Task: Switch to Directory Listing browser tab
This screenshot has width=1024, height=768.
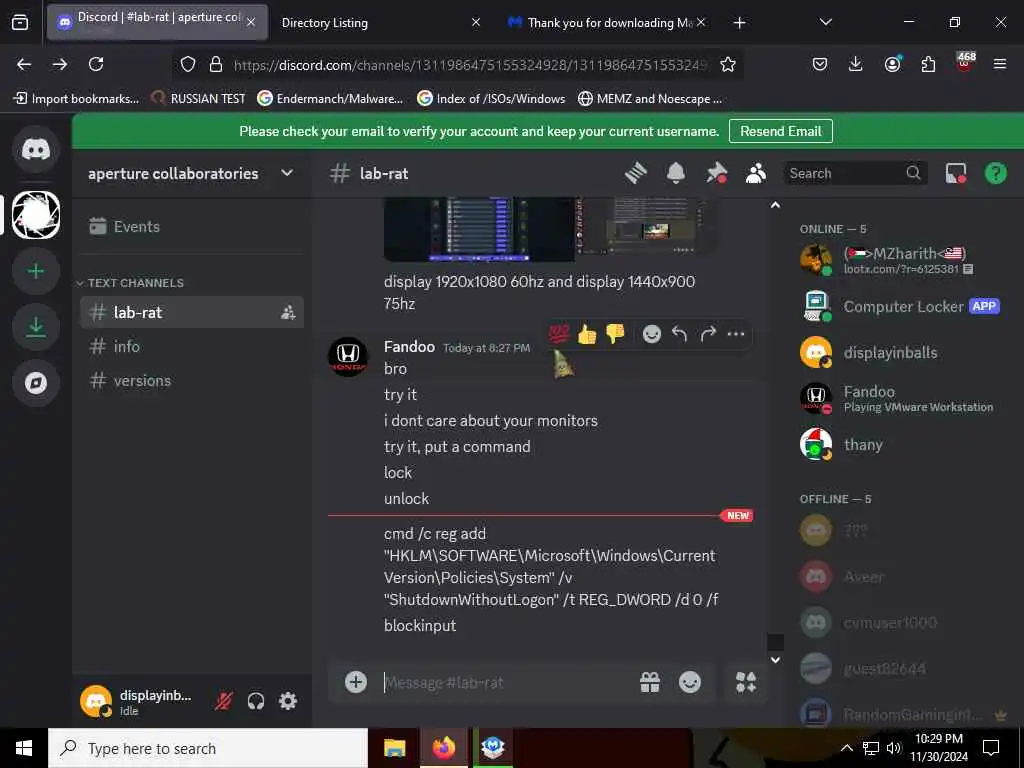Action: pyautogui.click(x=381, y=23)
